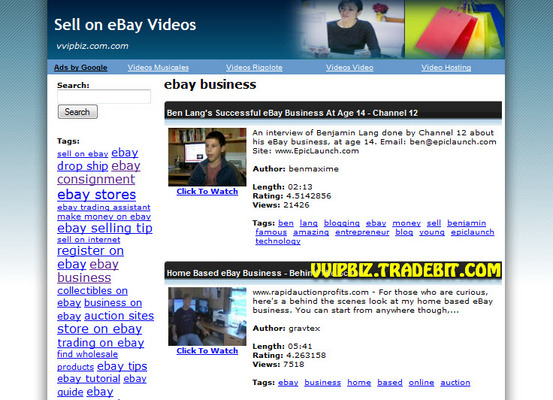
Task: Click the 'home' tag in second video
Action: (359, 383)
